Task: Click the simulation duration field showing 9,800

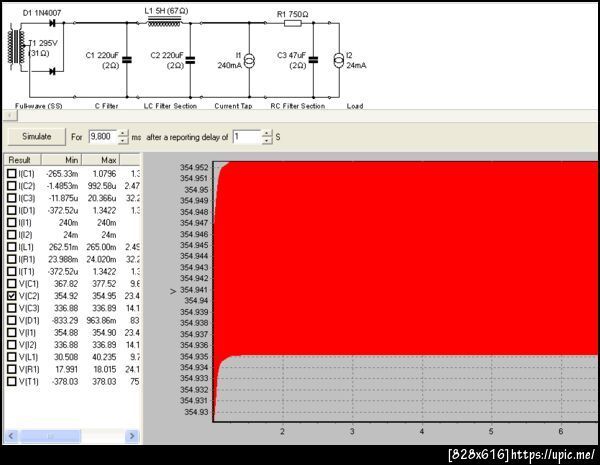Action: pos(103,137)
